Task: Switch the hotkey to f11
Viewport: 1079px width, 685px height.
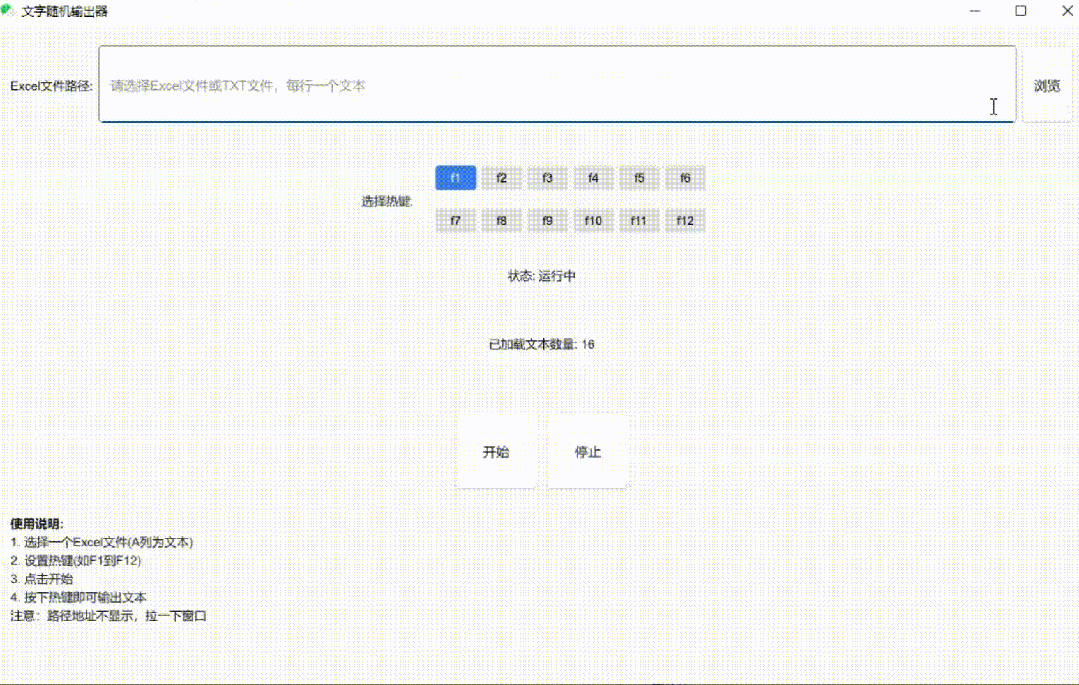Action: tap(639, 220)
